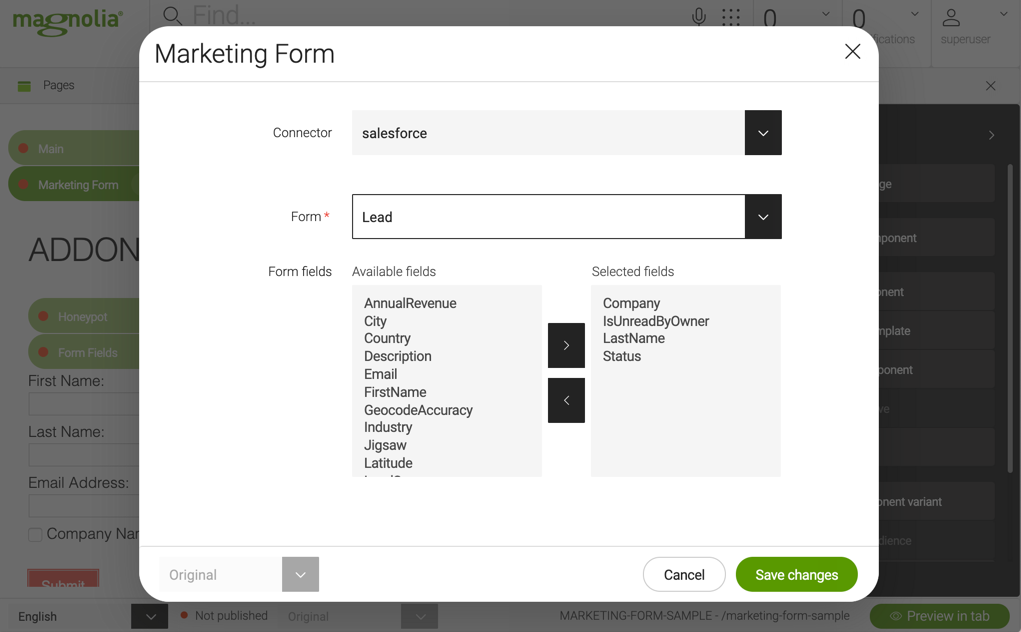Open the English language dropdown
This screenshot has height=632, width=1021.
tap(149, 616)
